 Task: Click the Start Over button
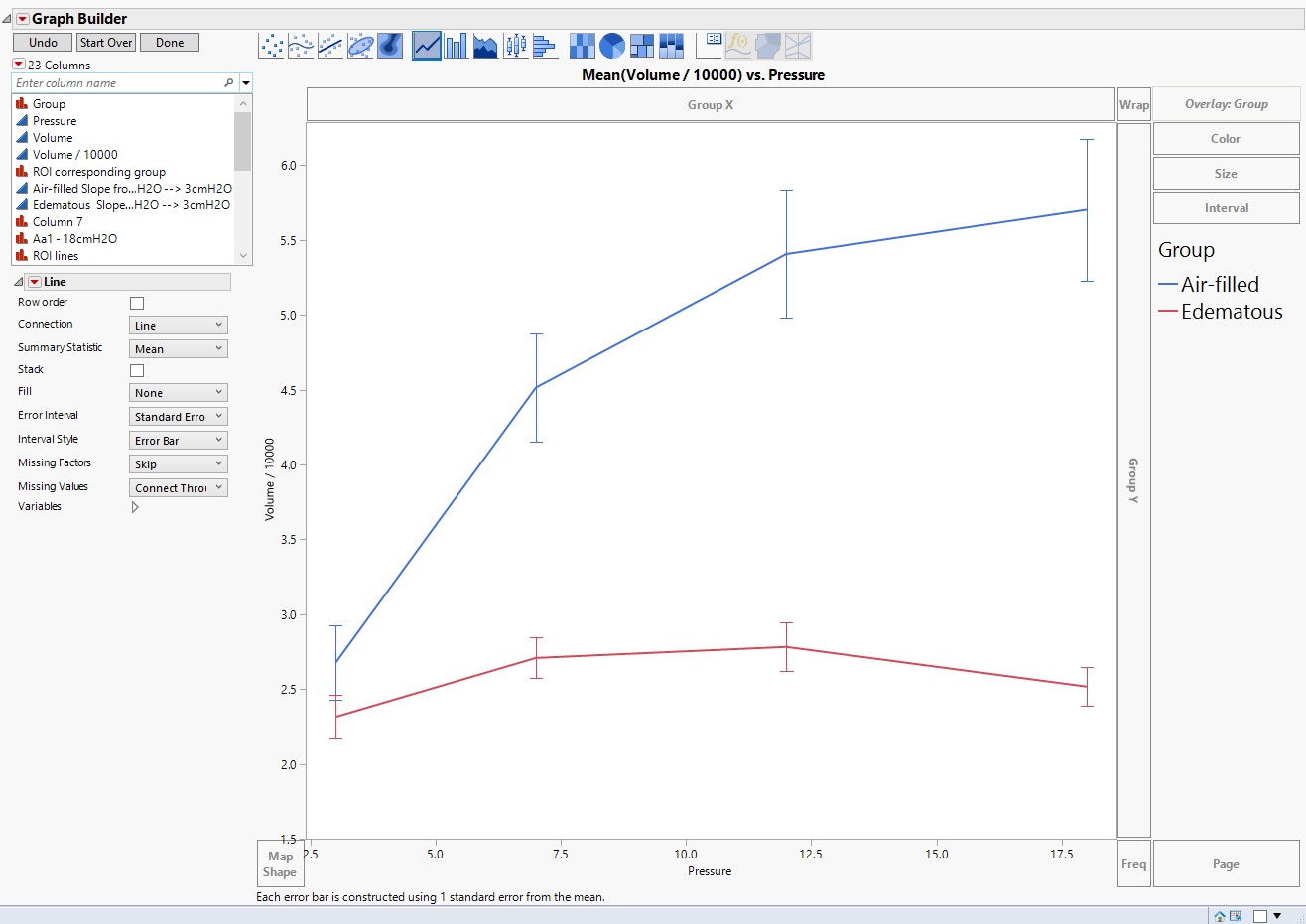(x=106, y=43)
